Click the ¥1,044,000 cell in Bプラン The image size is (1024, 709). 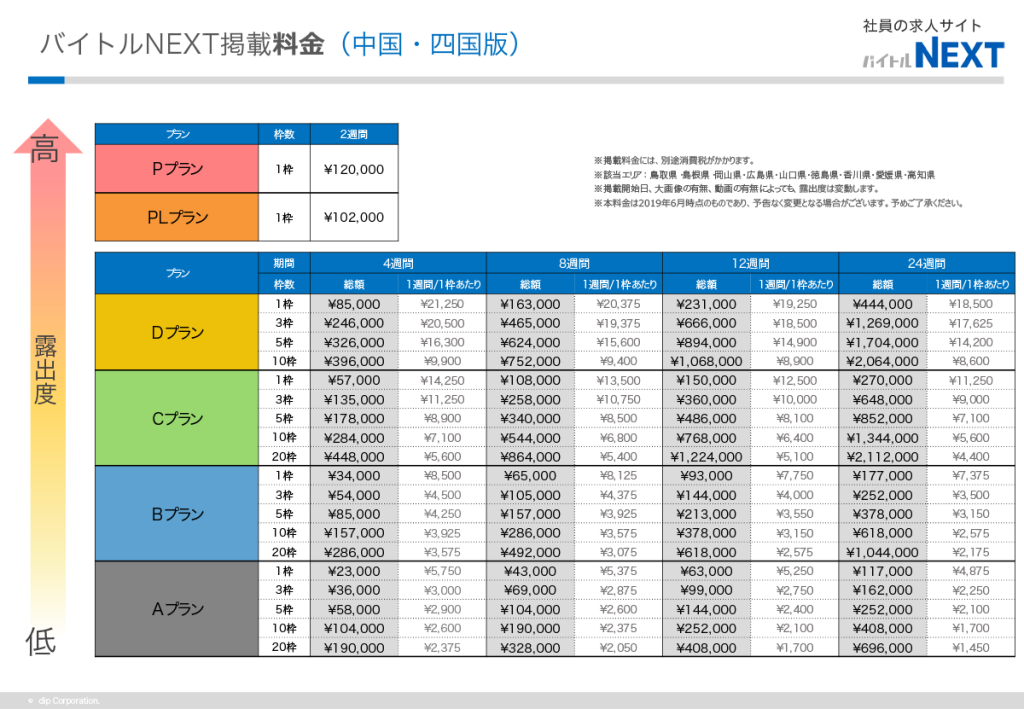coord(882,552)
